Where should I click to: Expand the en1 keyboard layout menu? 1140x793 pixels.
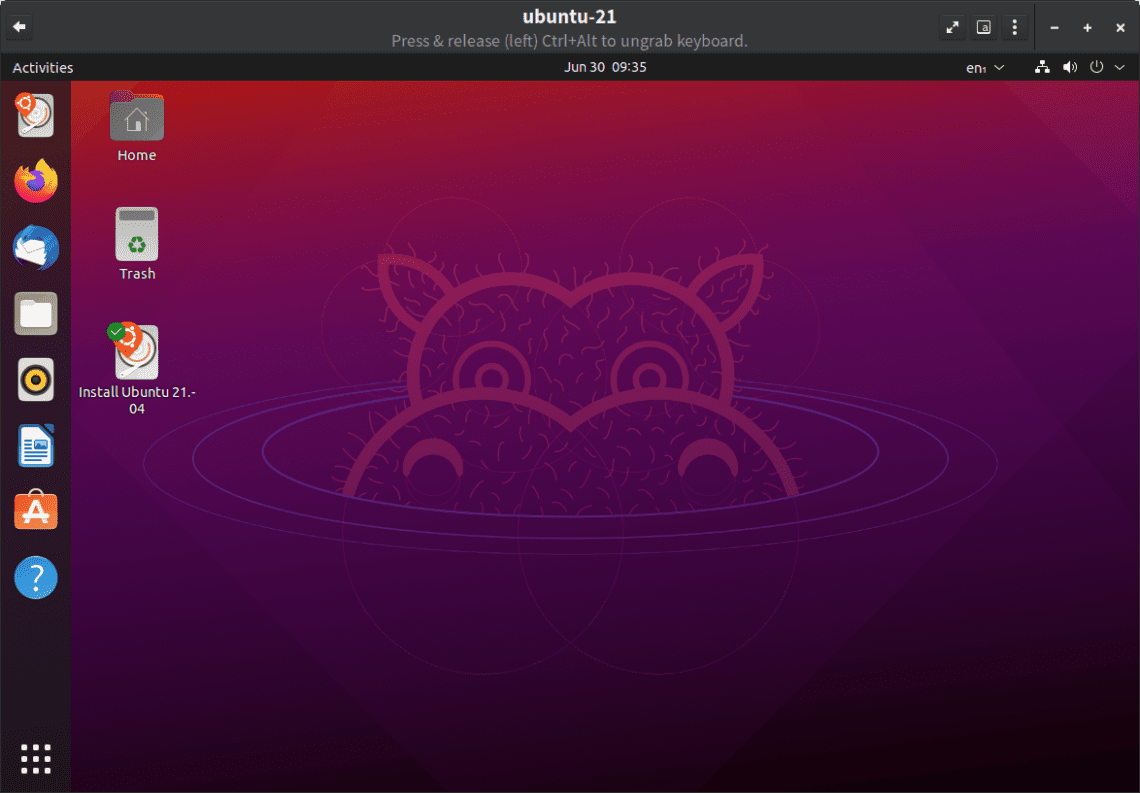pyautogui.click(x=982, y=67)
